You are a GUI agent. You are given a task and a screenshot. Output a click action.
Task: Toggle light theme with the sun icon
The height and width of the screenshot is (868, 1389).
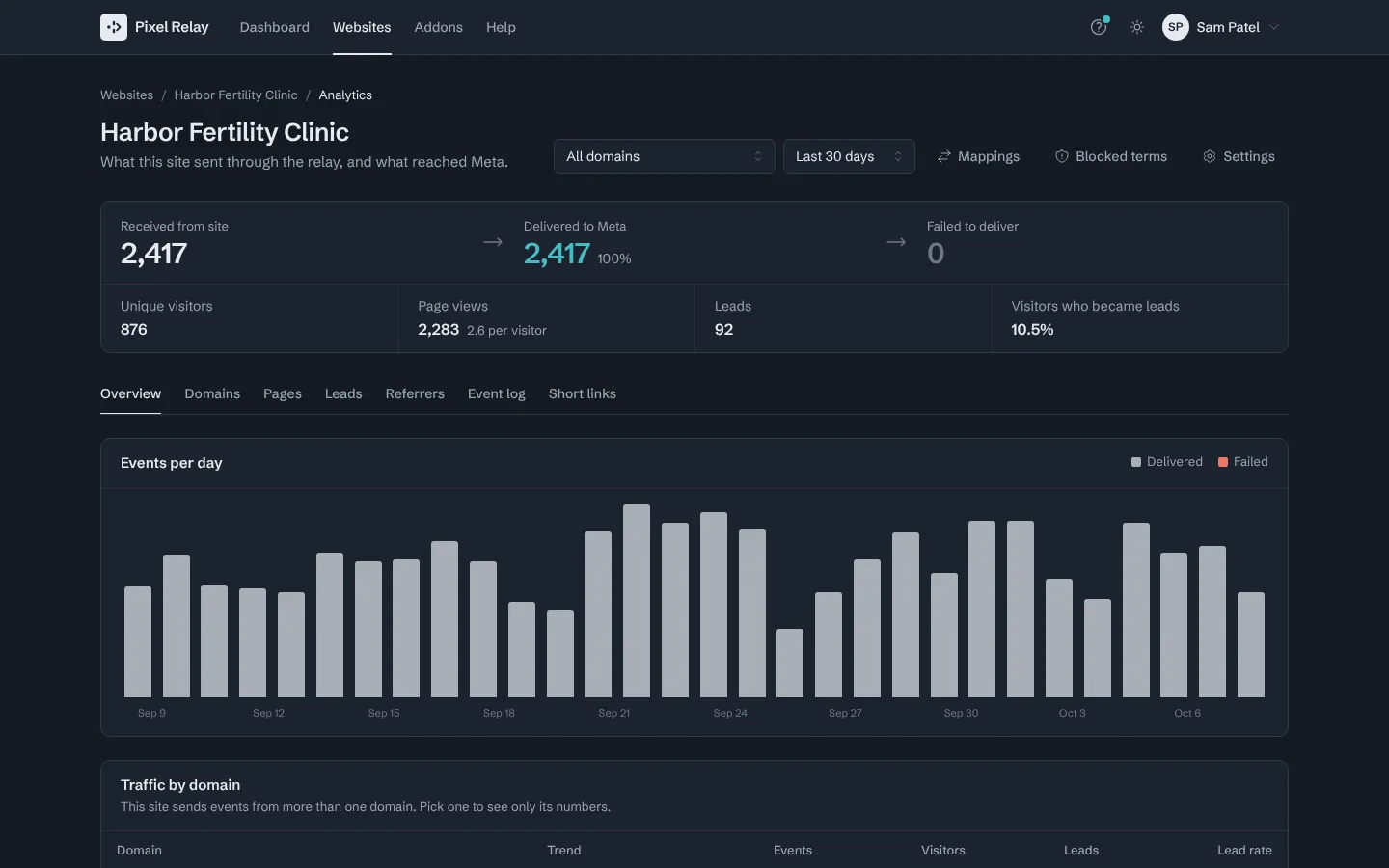click(1137, 27)
